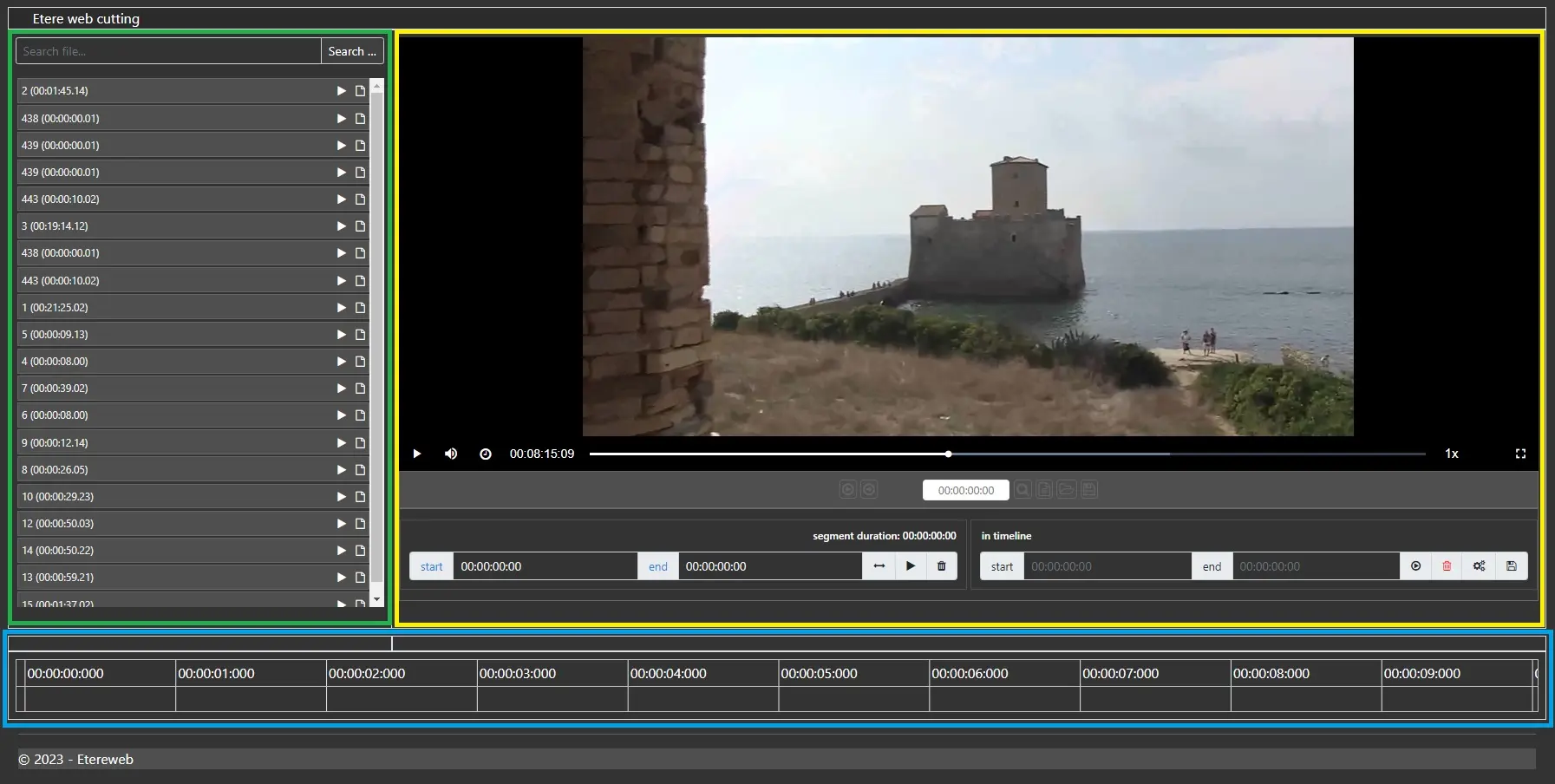Open document icon for file 1 (00:21:25.02)

tap(360, 308)
